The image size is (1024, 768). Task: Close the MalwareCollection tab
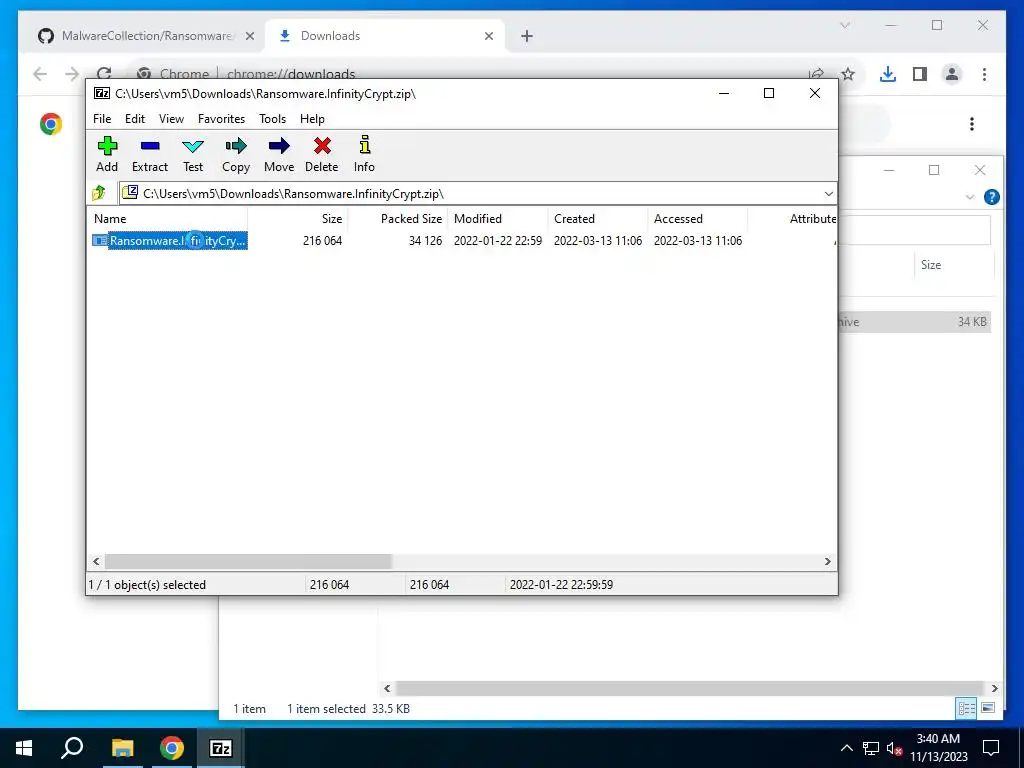(249, 36)
